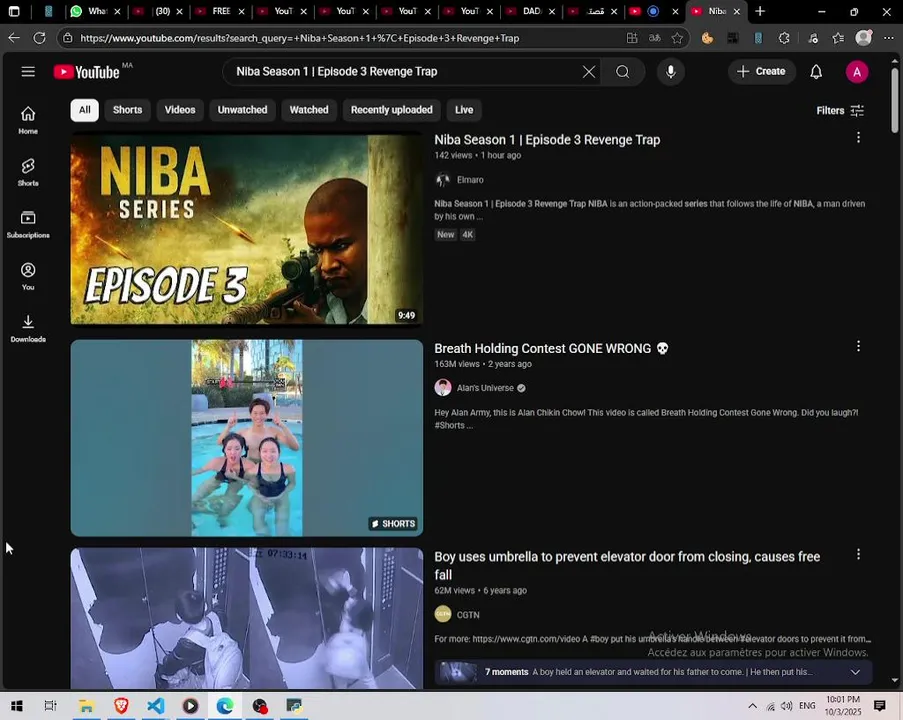Open Shorts from the sidebar
903x720 pixels.
(28, 172)
